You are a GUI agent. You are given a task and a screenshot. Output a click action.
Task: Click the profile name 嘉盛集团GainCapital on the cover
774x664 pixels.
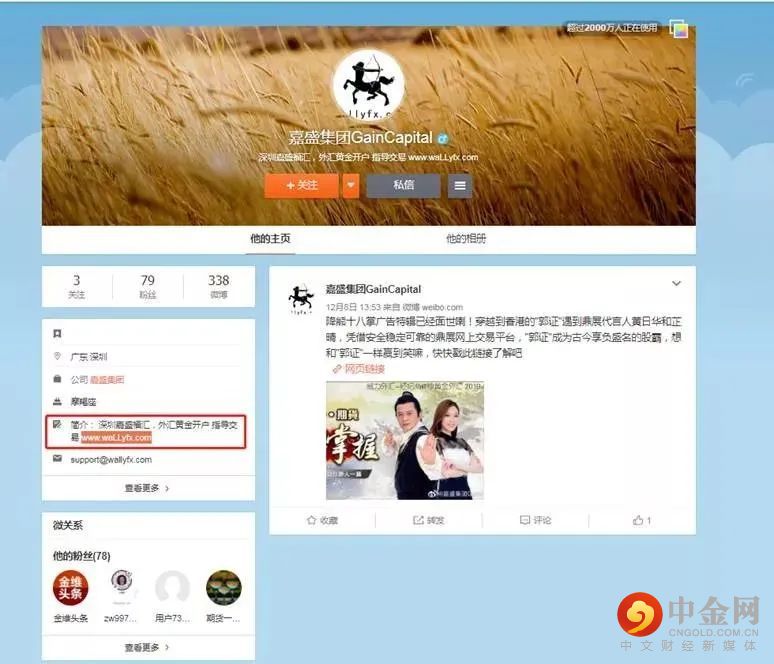[360, 138]
